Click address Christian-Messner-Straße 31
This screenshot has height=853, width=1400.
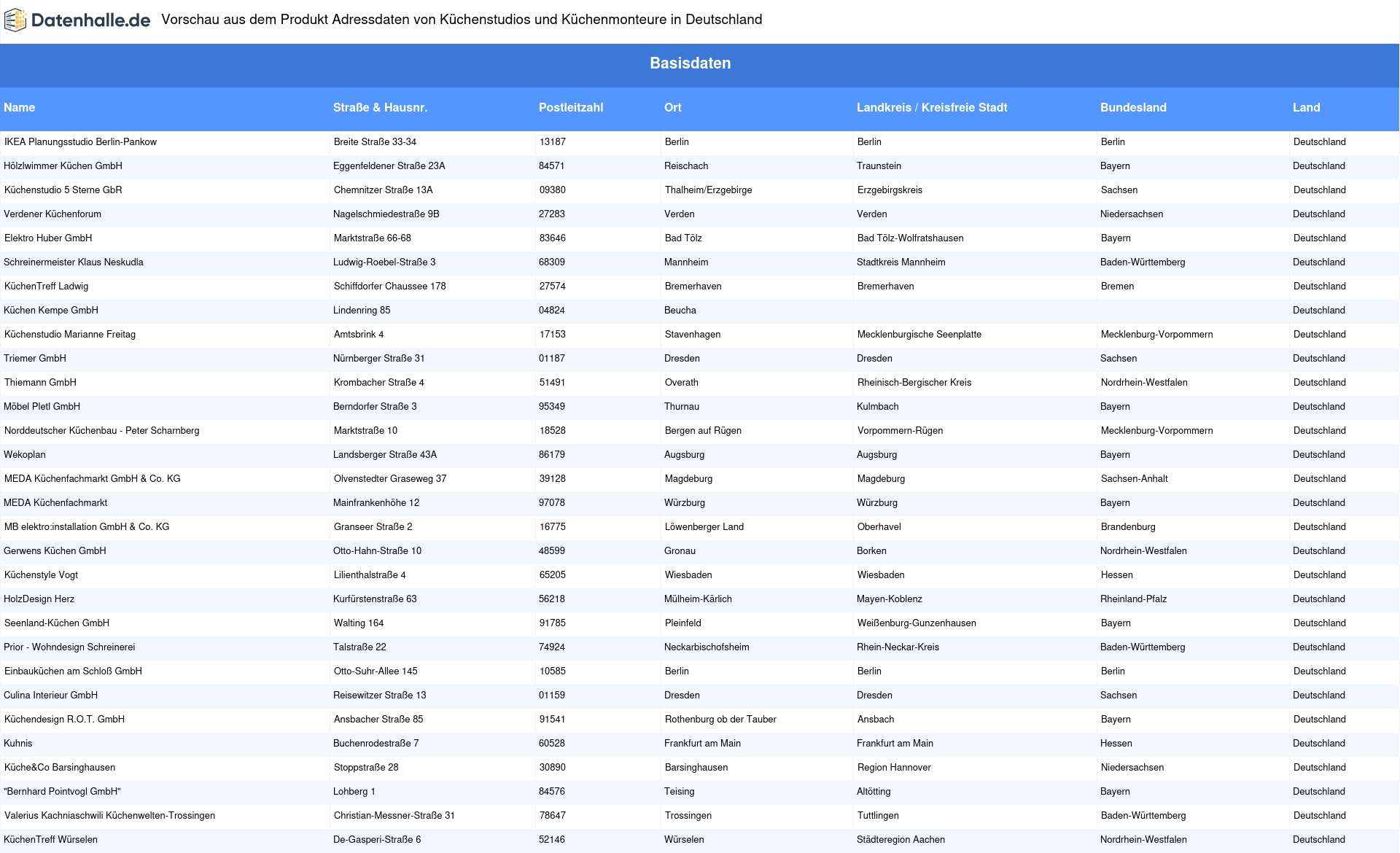click(394, 816)
